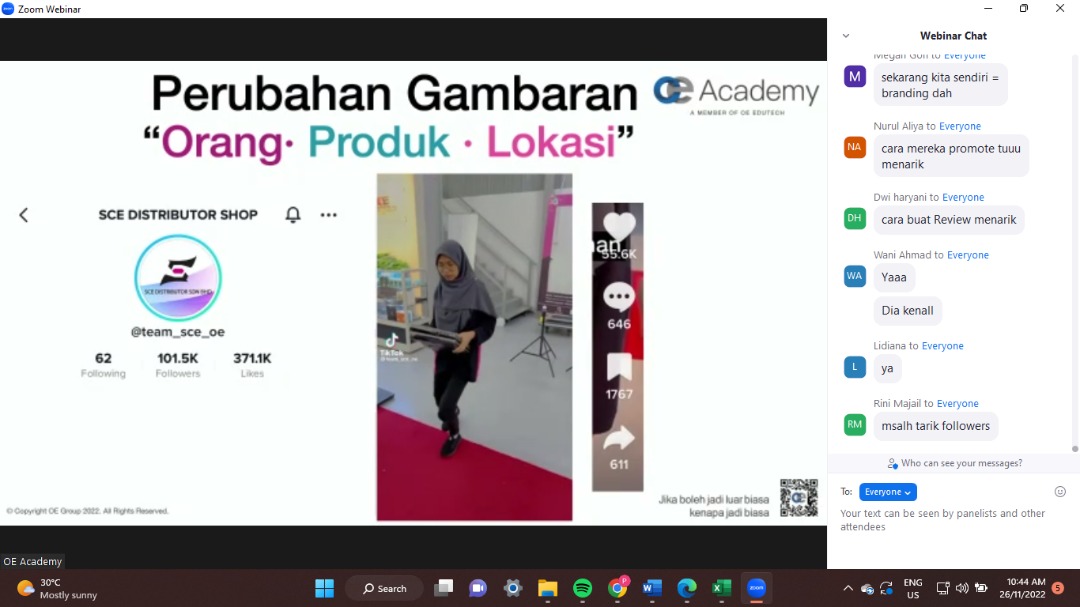Show hidden system tray icons

click(848, 588)
